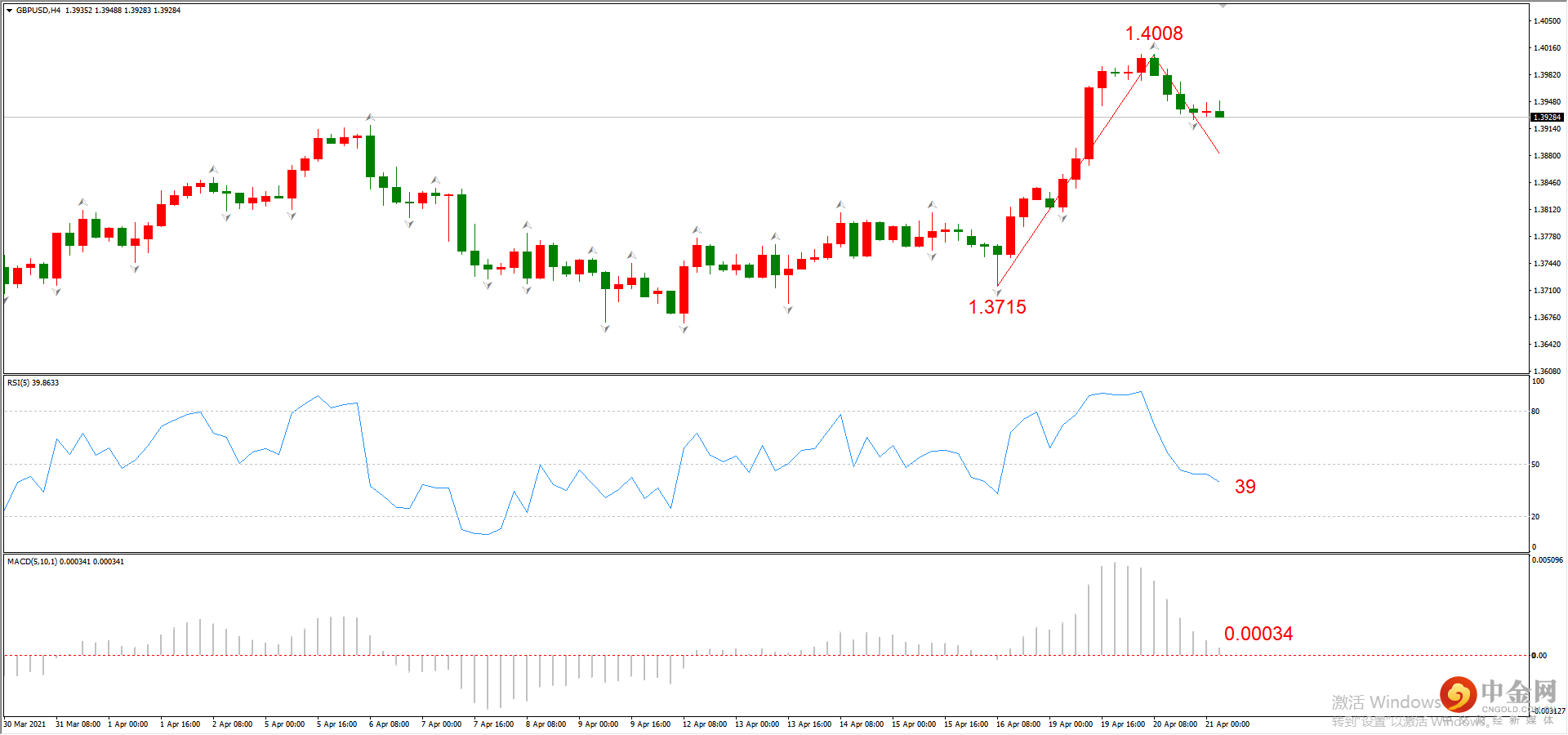Open the dropdown triangle beside GBPUSD,H4
Image resolution: width=1568 pixels, height=735 pixels.
[x=10, y=11]
